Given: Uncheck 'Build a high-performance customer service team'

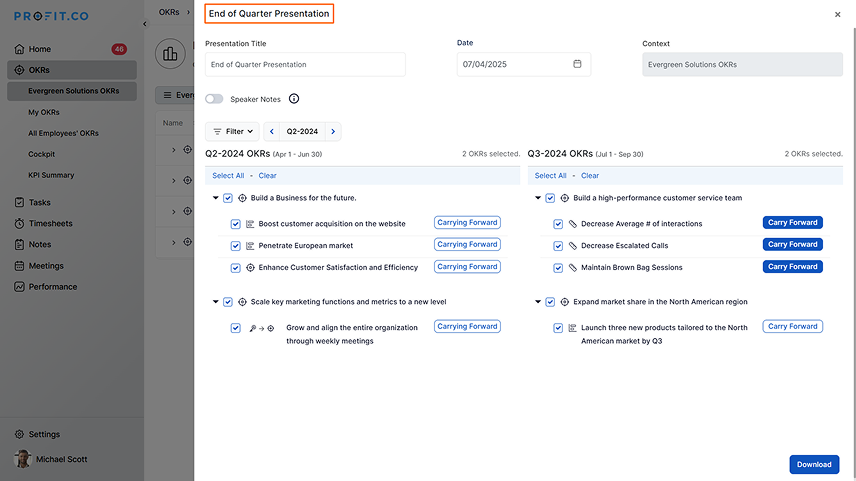Looking at the screenshot, I should click(550, 198).
